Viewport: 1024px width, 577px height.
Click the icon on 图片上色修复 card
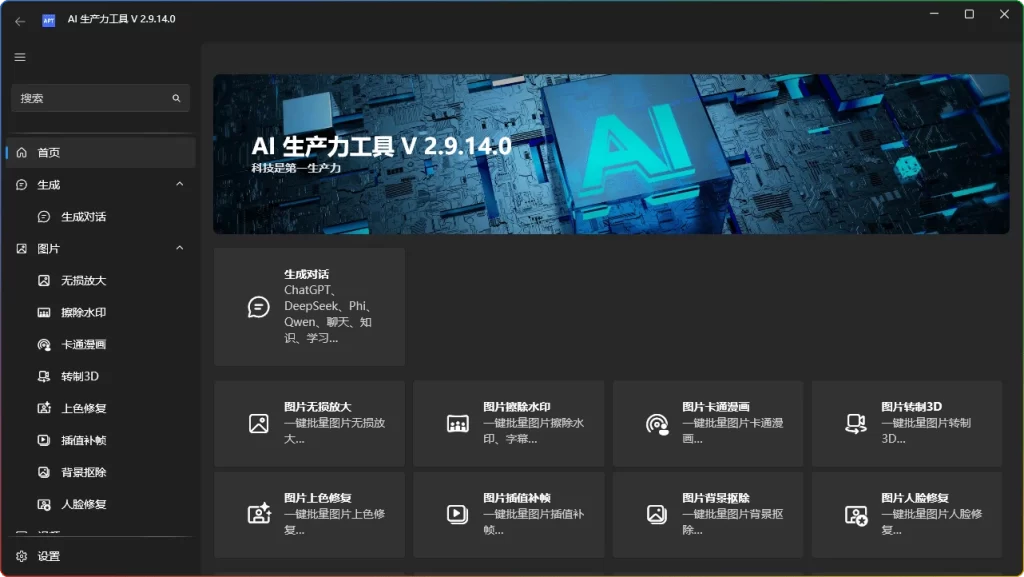coord(259,514)
